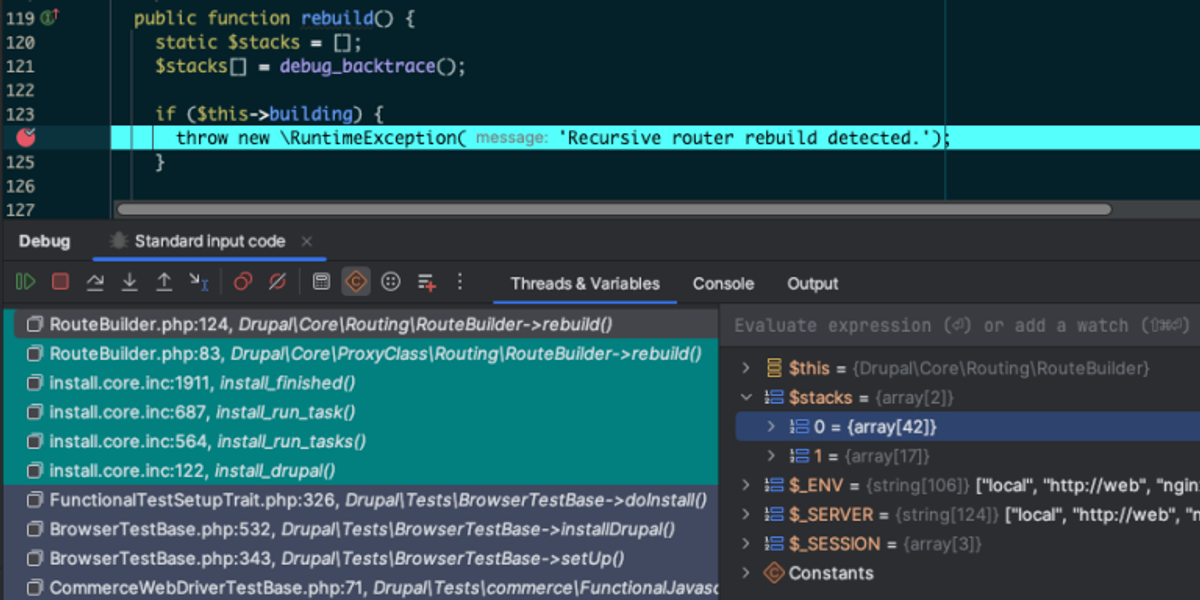Expand the 1 = {array[17]} element

770,456
